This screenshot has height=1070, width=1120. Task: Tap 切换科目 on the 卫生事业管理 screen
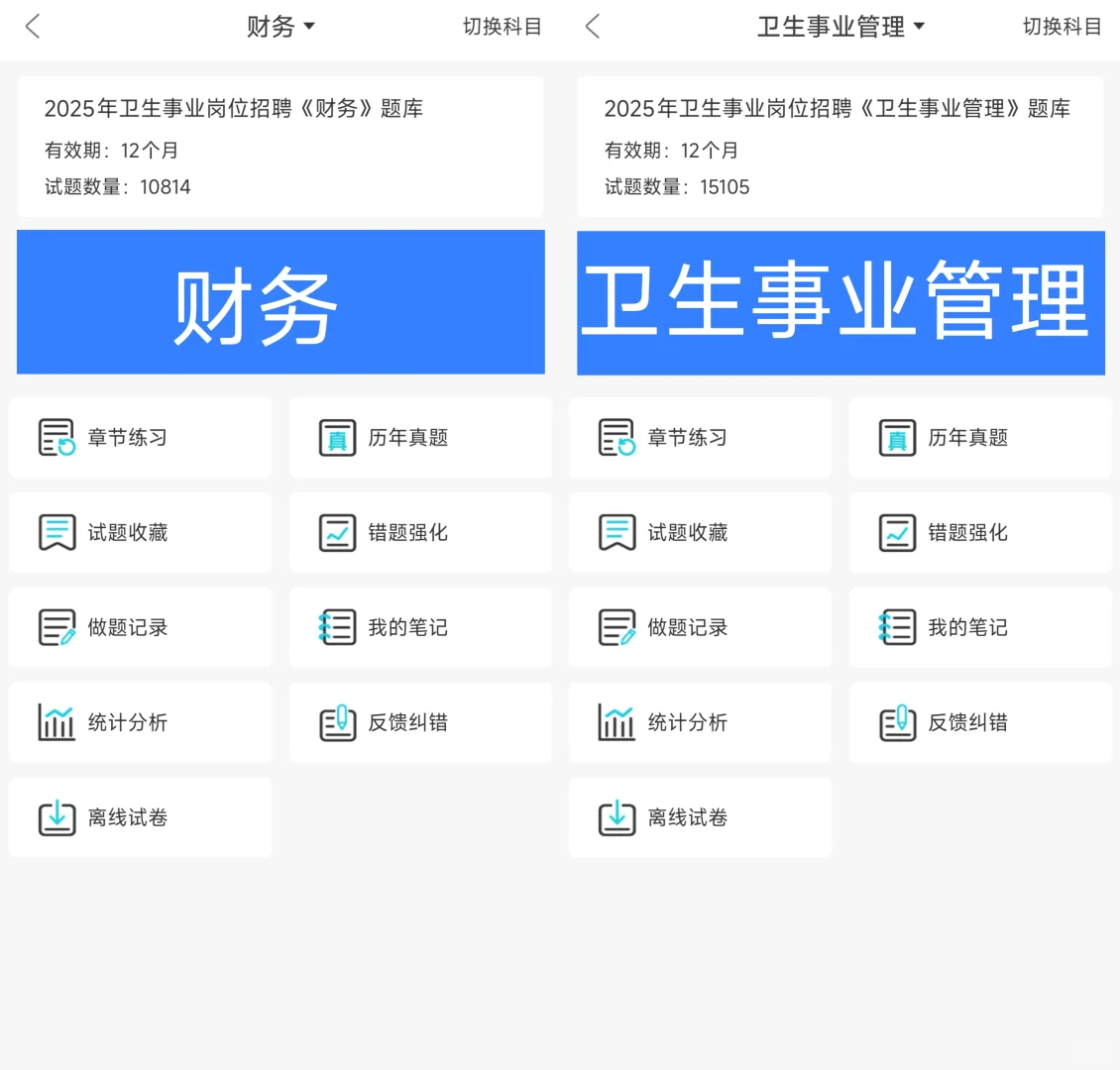[x=1063, y=27]
